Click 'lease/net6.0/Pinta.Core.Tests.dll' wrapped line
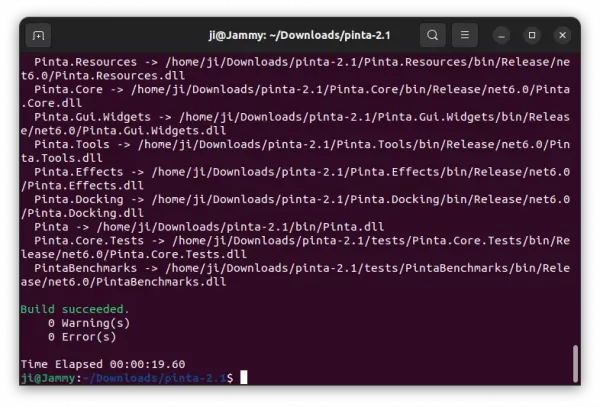The width and height of the screenshot is (600, 407). coord(134,254)
